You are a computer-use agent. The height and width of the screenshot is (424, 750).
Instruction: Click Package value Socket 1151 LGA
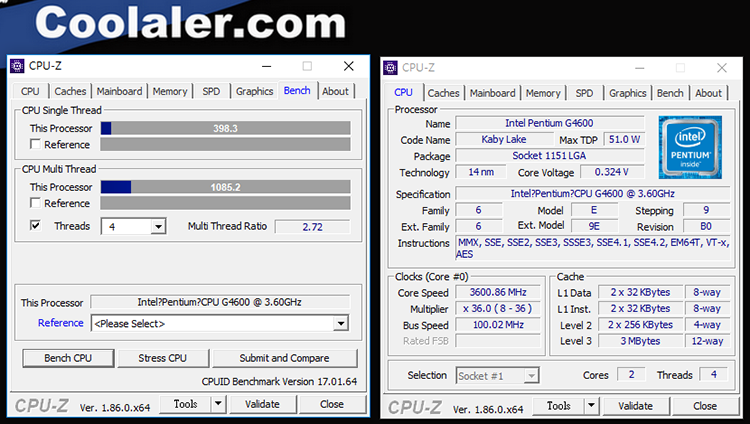[549, 156]
